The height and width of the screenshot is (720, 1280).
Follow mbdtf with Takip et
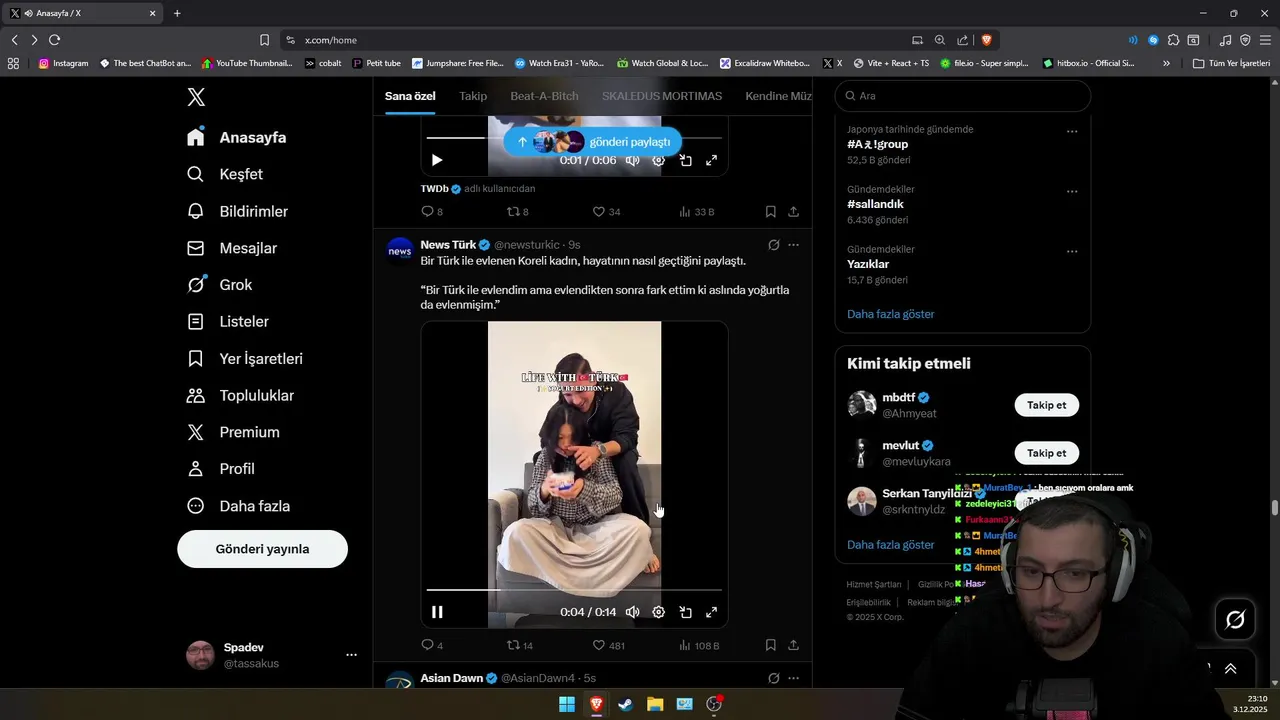click(x=1046, y=405)
